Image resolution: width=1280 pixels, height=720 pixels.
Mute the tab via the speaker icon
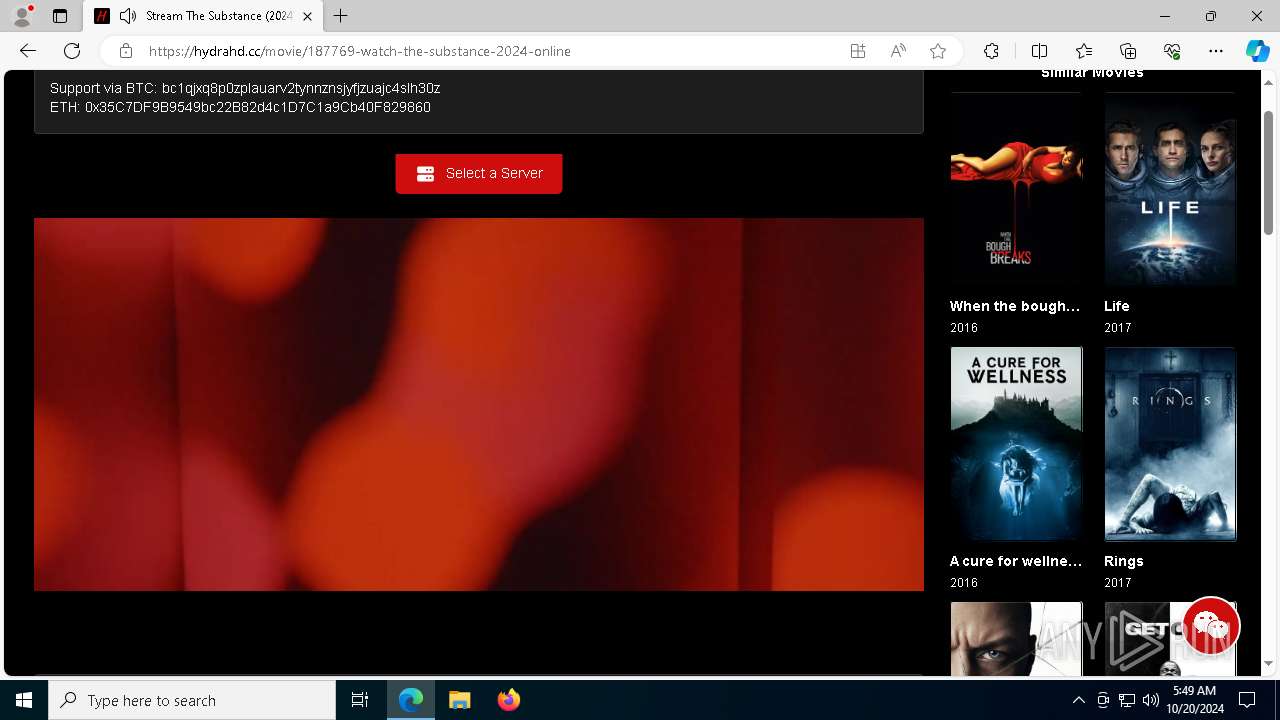click(128, 16)
